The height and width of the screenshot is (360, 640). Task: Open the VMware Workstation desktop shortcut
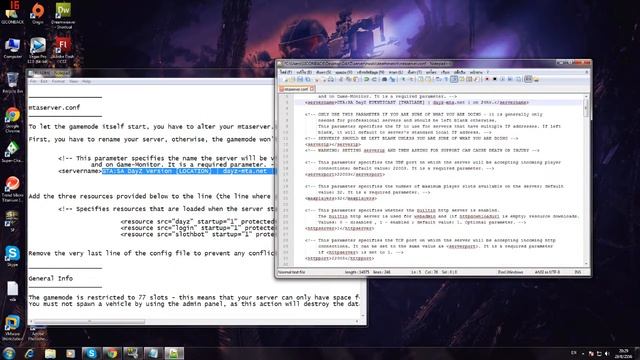pos(12,328)
